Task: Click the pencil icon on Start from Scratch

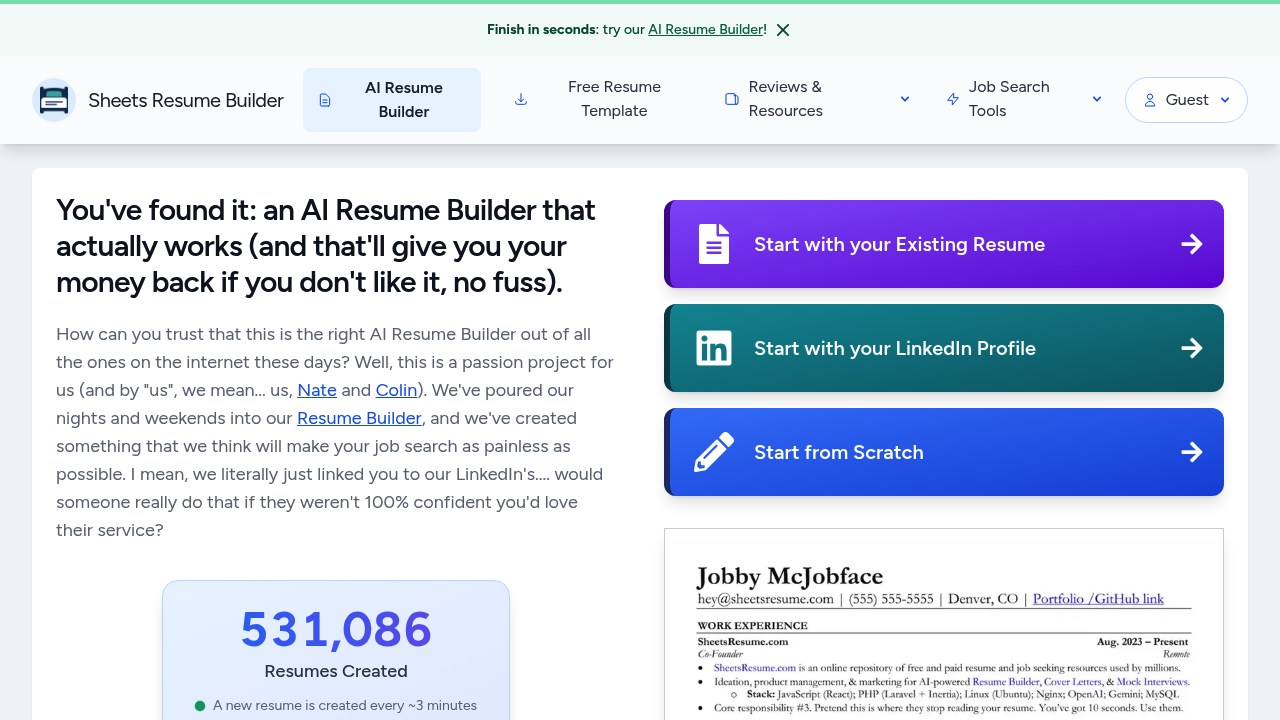Action: click(714, 452)
